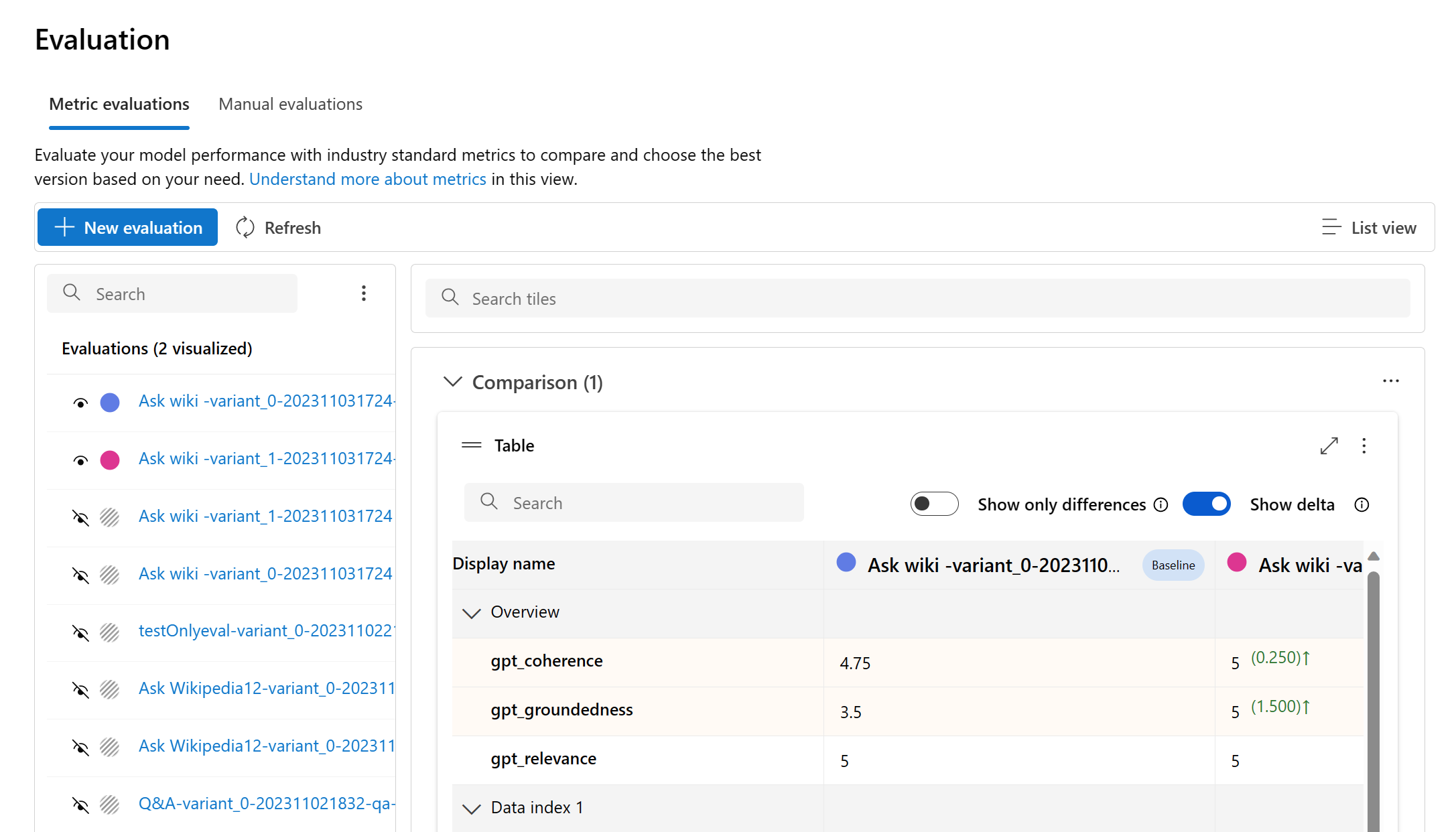Click the New evaluation button
The width and height of the screenshot is (1456, 832).
pyautogui.click(x=127, y=228)
